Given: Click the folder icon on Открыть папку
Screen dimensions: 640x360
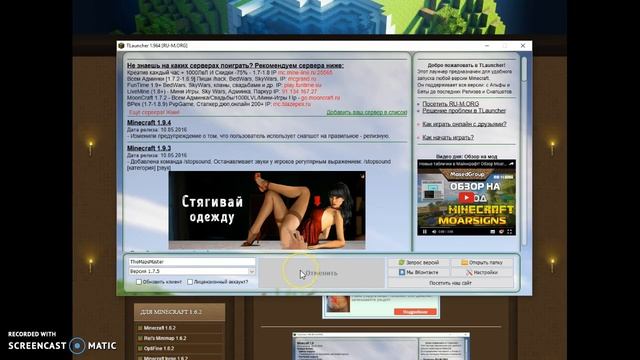Looking at the screenshot, I should pyautogui.click(x=464, y=262).
